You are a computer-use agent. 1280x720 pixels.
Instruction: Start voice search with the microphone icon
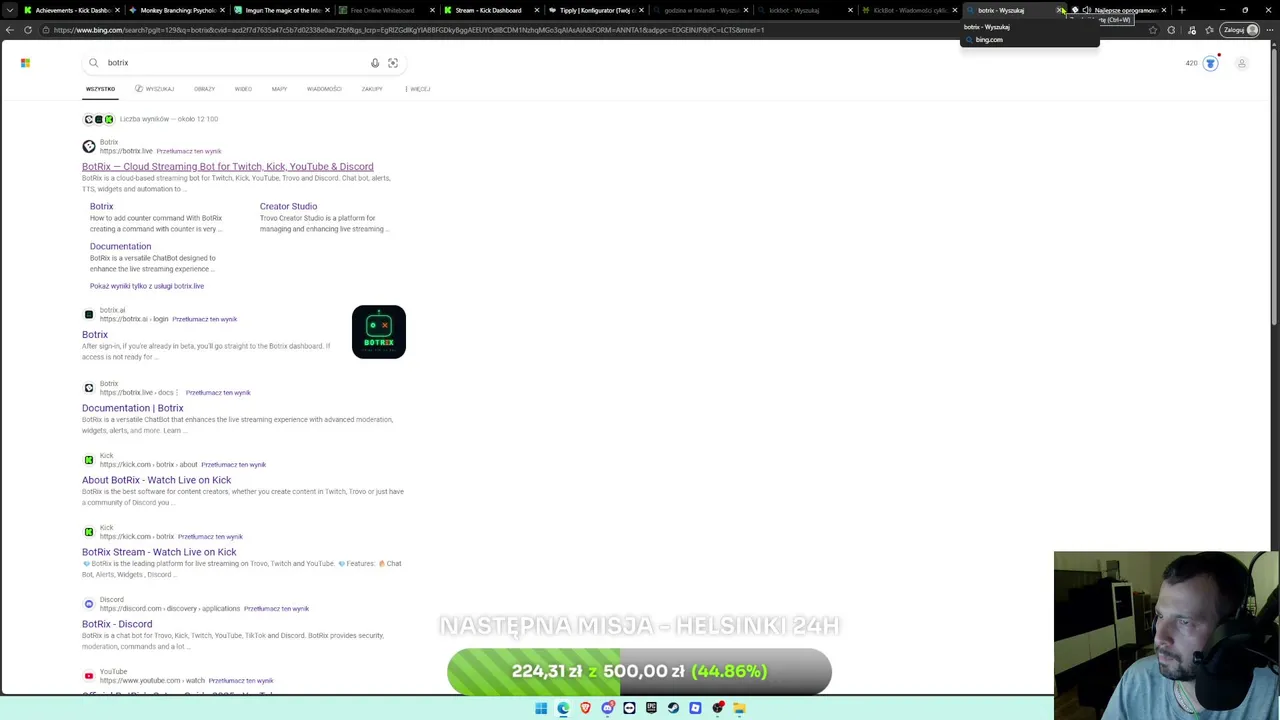pos(375,63)
